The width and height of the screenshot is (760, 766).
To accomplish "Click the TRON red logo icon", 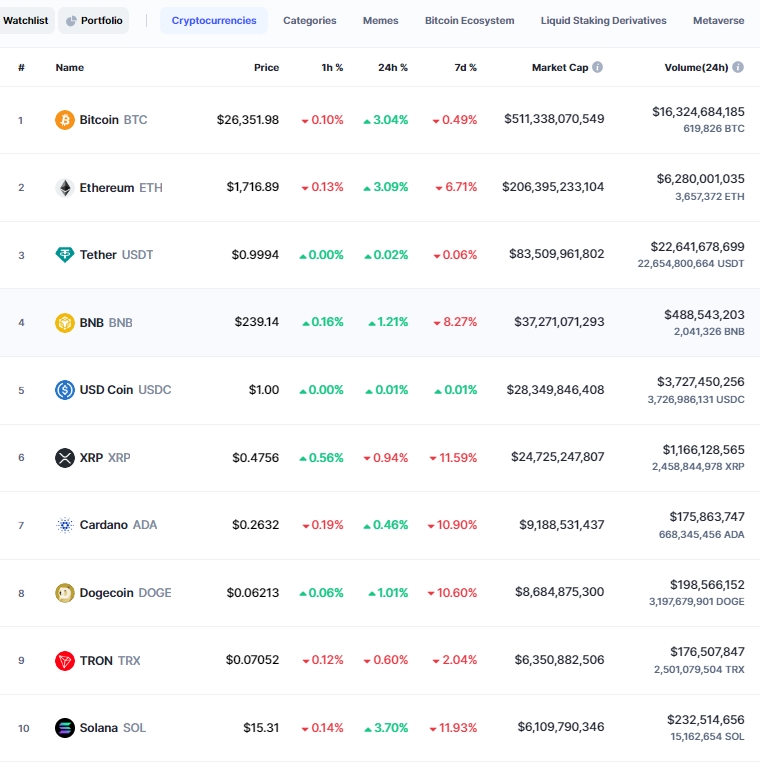I will 65,661.
